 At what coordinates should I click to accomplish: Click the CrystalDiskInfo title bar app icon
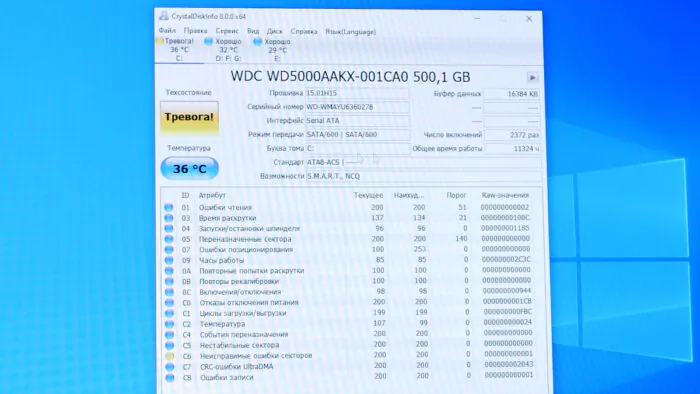pyautogui.click(x=164, y=16)
